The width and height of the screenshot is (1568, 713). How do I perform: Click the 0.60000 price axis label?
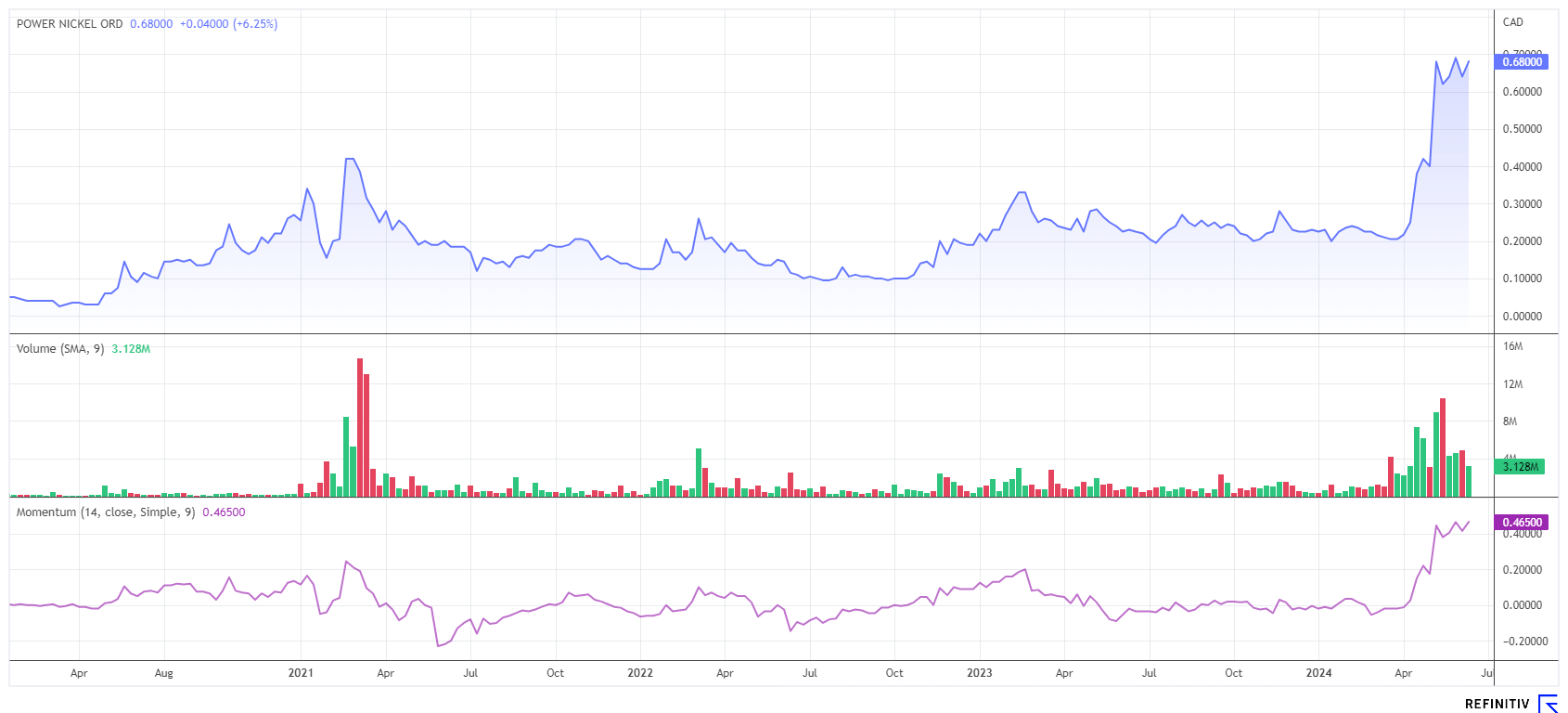click(x=1522, y=92)
